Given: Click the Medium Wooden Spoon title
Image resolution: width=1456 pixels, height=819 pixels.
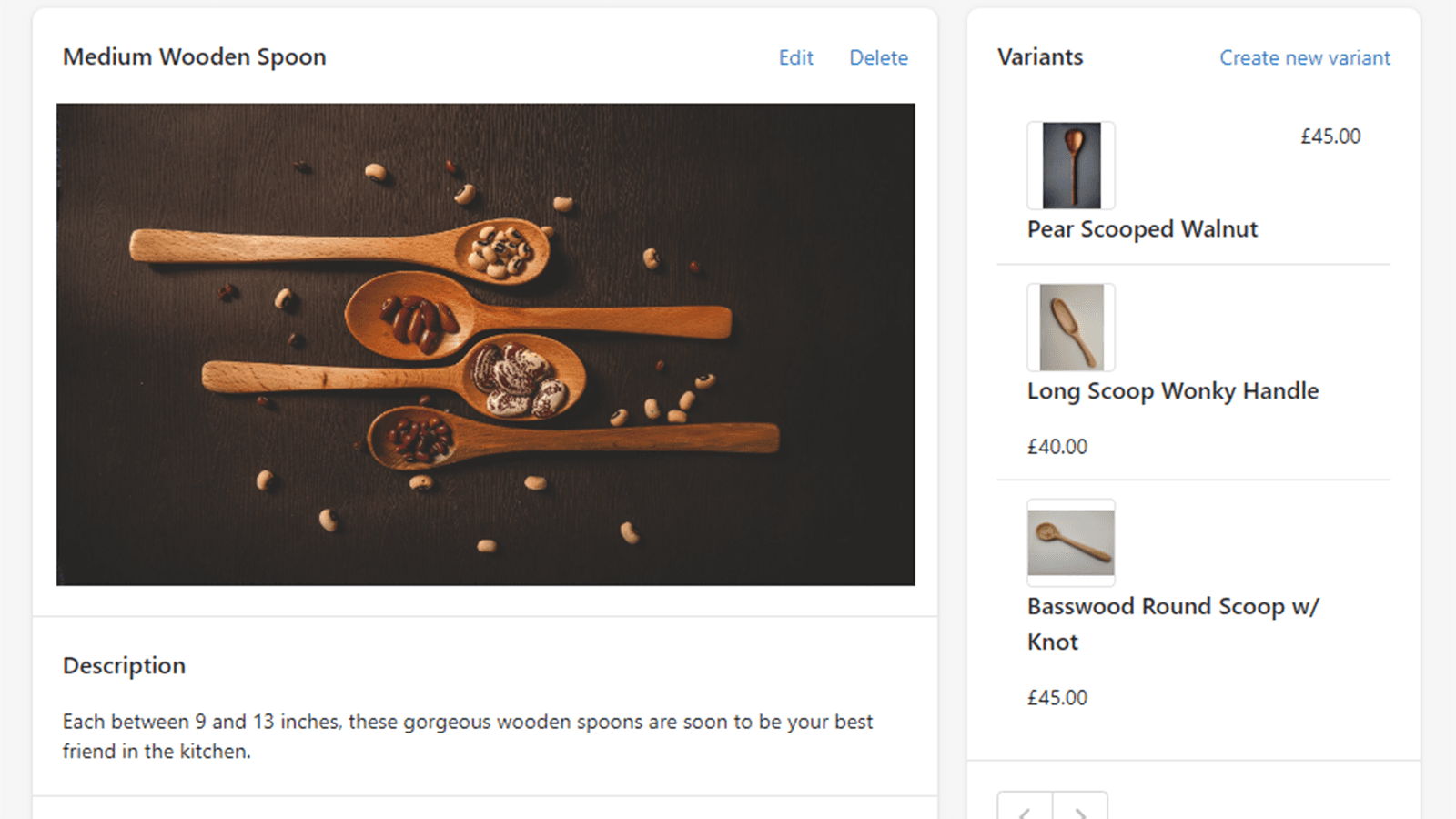Looking at the screenshot, I should (195, 56).
